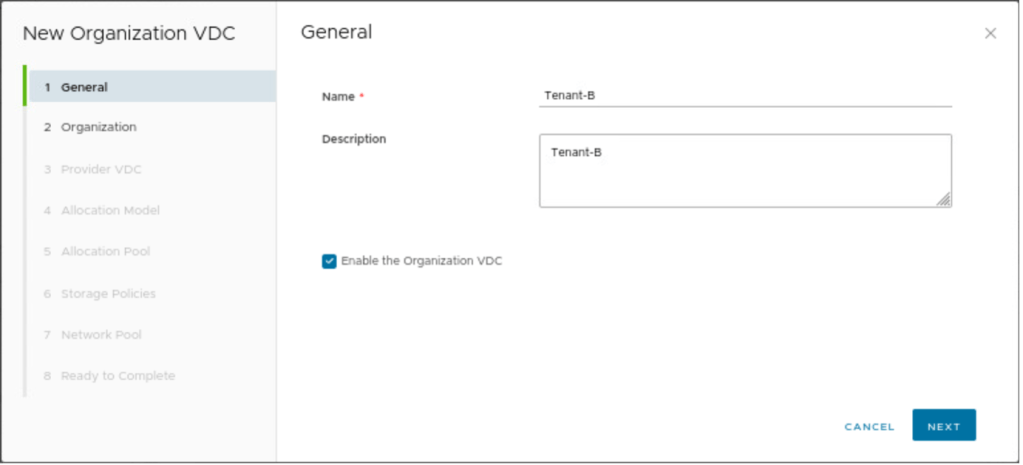
Task: Jump to step 5 Allocation Pool
Action: (x=105, y=252)
